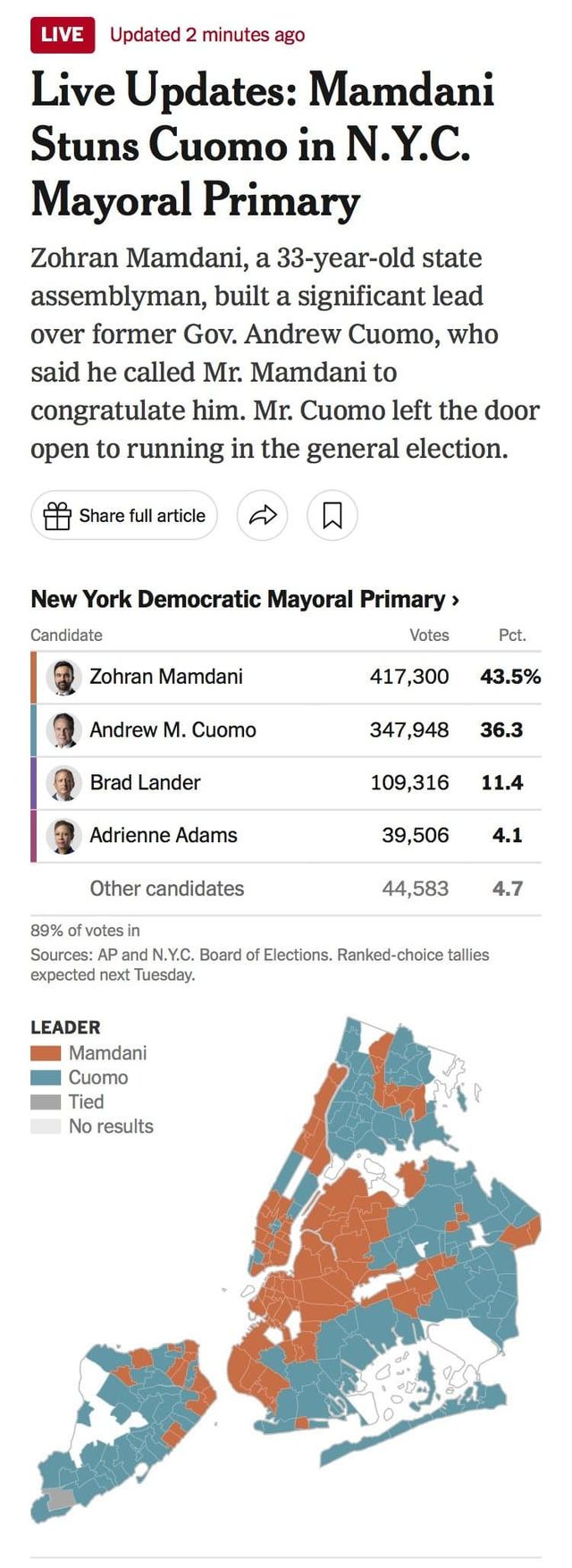
Task: Open the New York Democratic Mayoral Primary link
Action: [238, 599]
